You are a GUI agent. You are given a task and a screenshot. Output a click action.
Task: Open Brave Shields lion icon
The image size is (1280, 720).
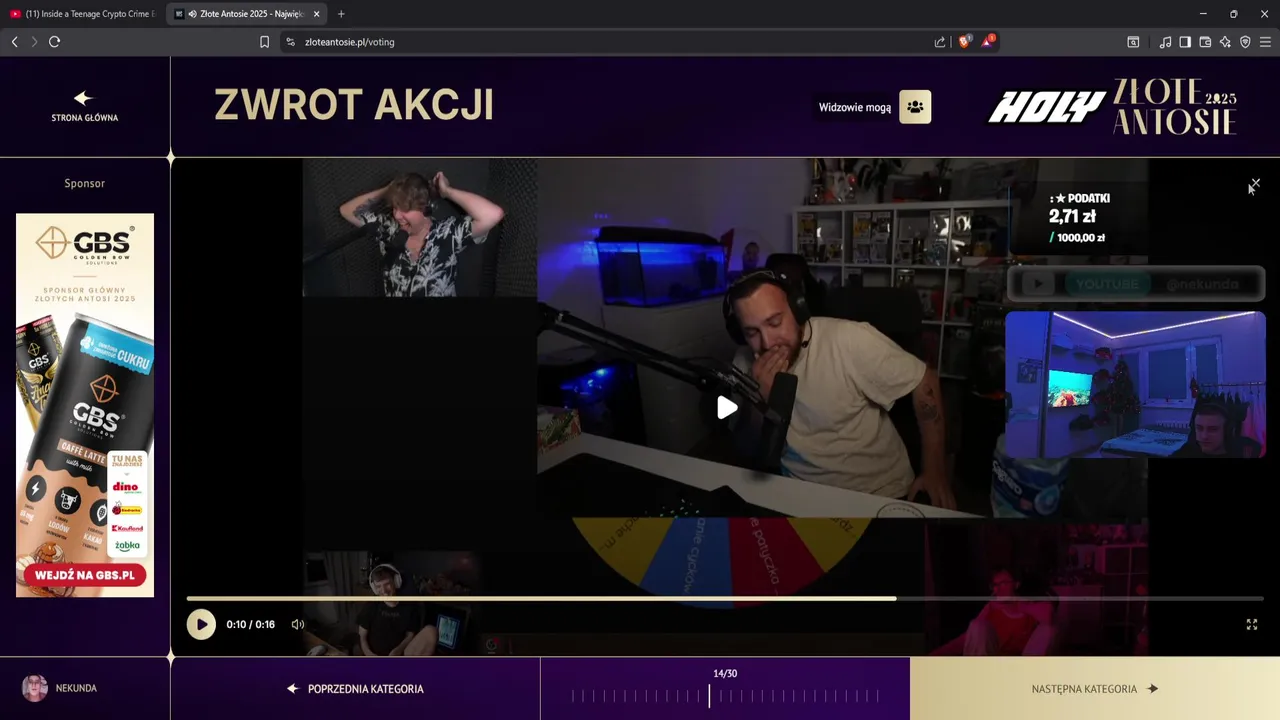click(965, 42)
